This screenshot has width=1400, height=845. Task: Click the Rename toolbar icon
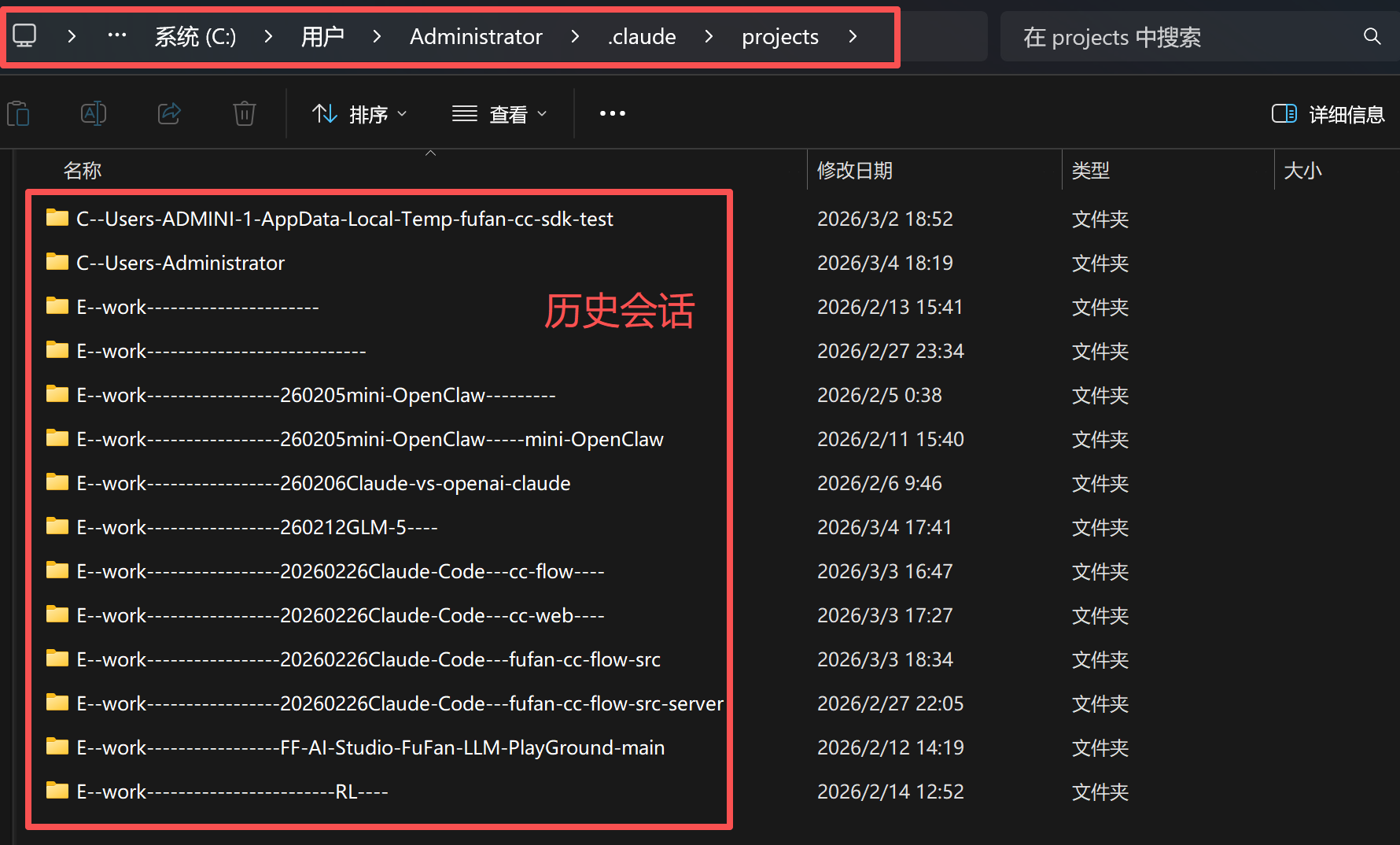tap(94, 114)
